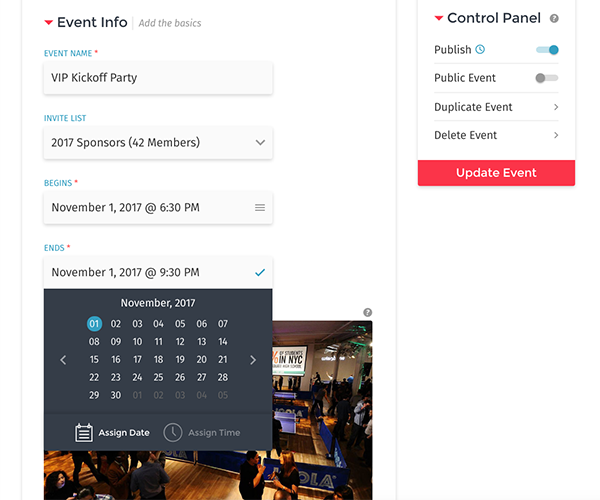The image size is (600, 500).
Task: Confirm Ends date with the blue checkmark
Action: click(260, 272)
